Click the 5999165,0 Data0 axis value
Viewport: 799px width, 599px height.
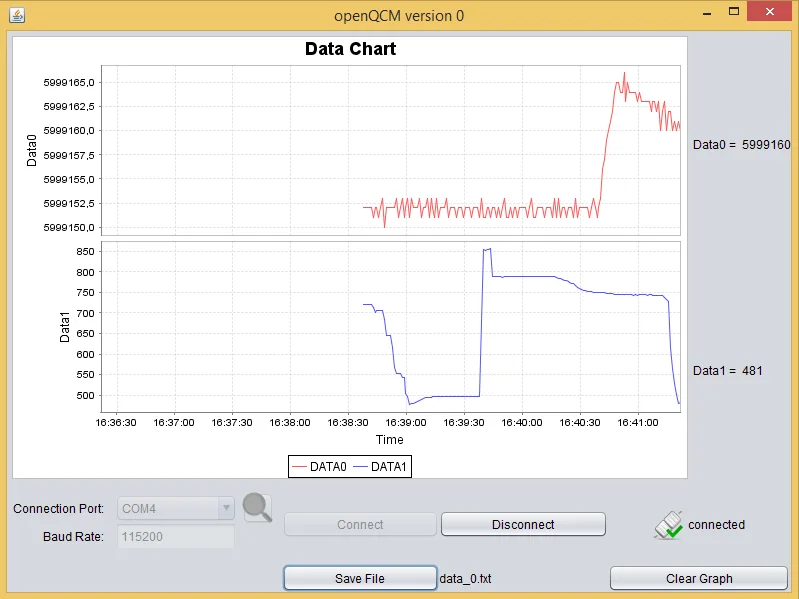[69, 83]
